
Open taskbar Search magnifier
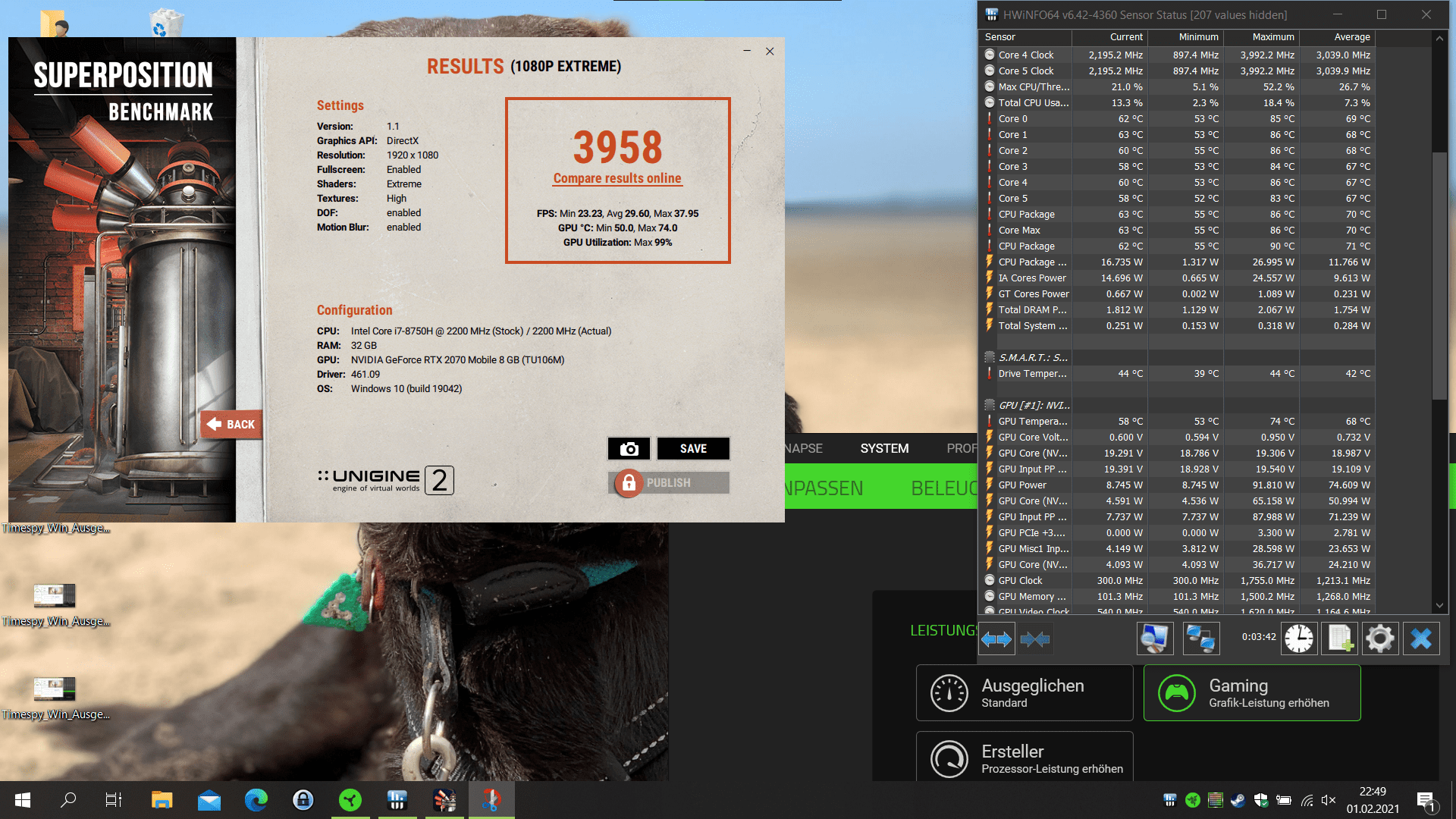coord(68,800)
